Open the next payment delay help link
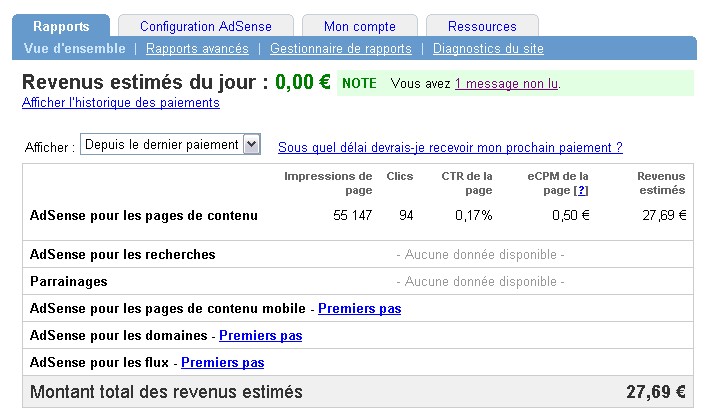The width and height of the screenshot is (710, 420). 450,148
